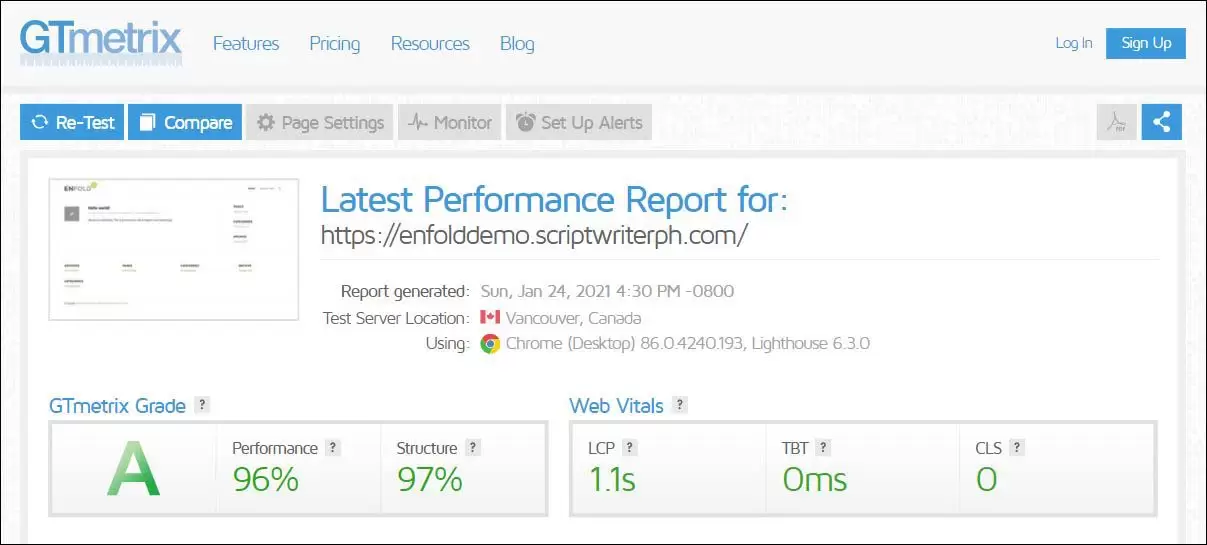1207x545 pixels.
Task: Show LCP help tooltip icon
Action: (630, 448)
